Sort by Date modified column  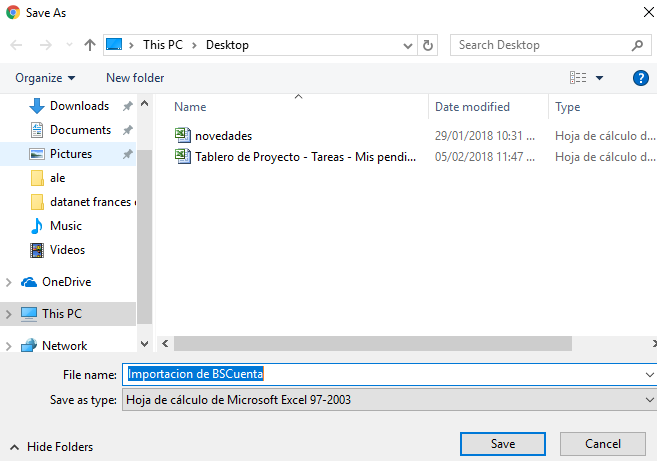pyautogui.click(x=472, y=107)
